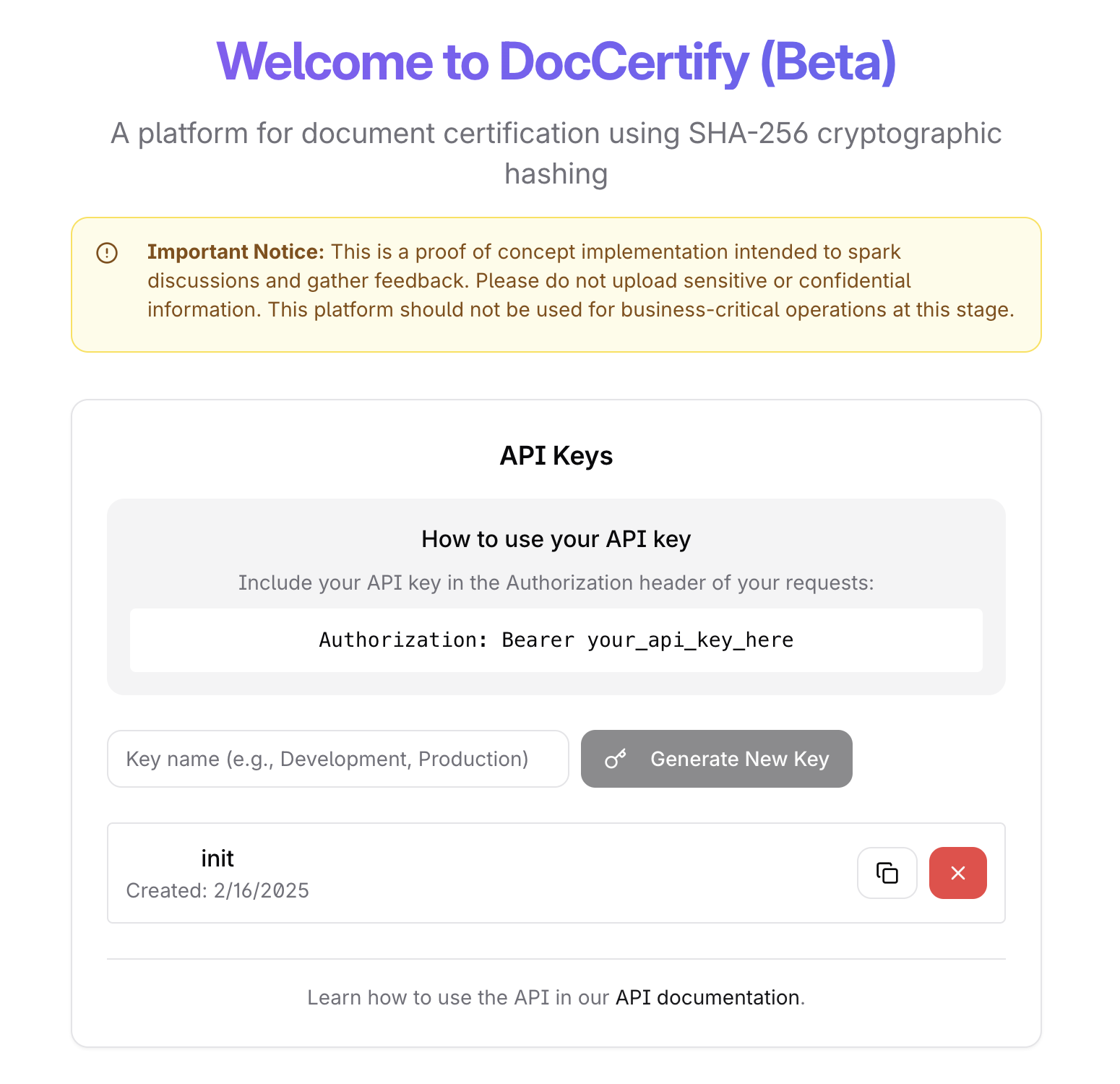The image size is (1120, 1084).
Task: Open the API documentation link
Action: click(707, 997)
